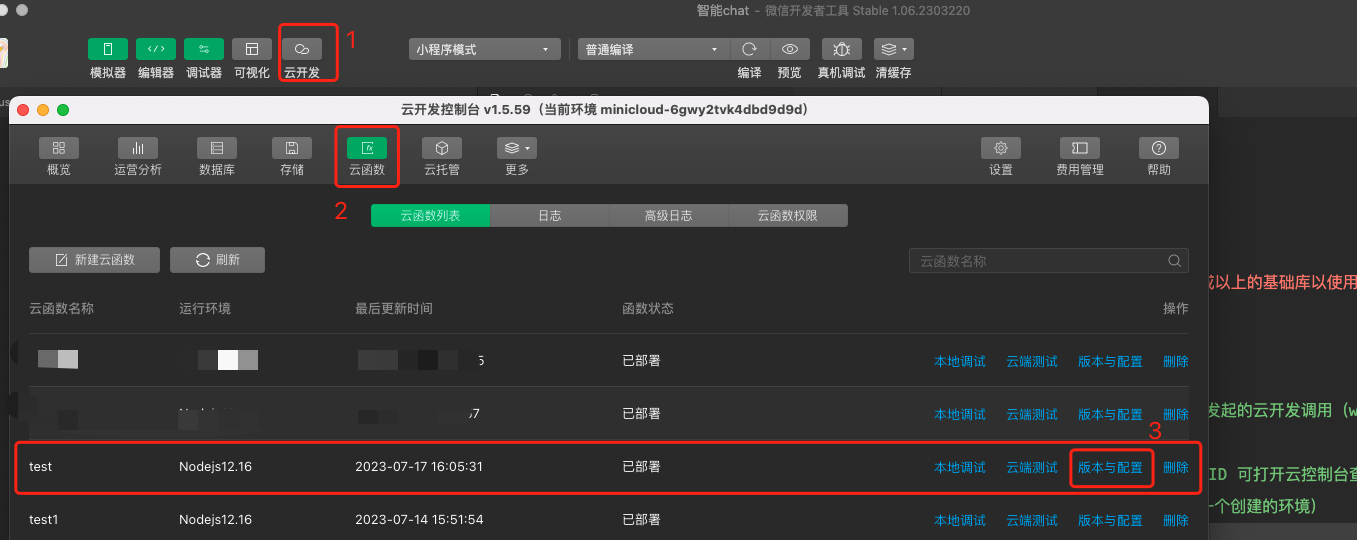Screen dimensions: 1357x540
Task: Open the 概览 overview section
Action: [x=59, y=148]
